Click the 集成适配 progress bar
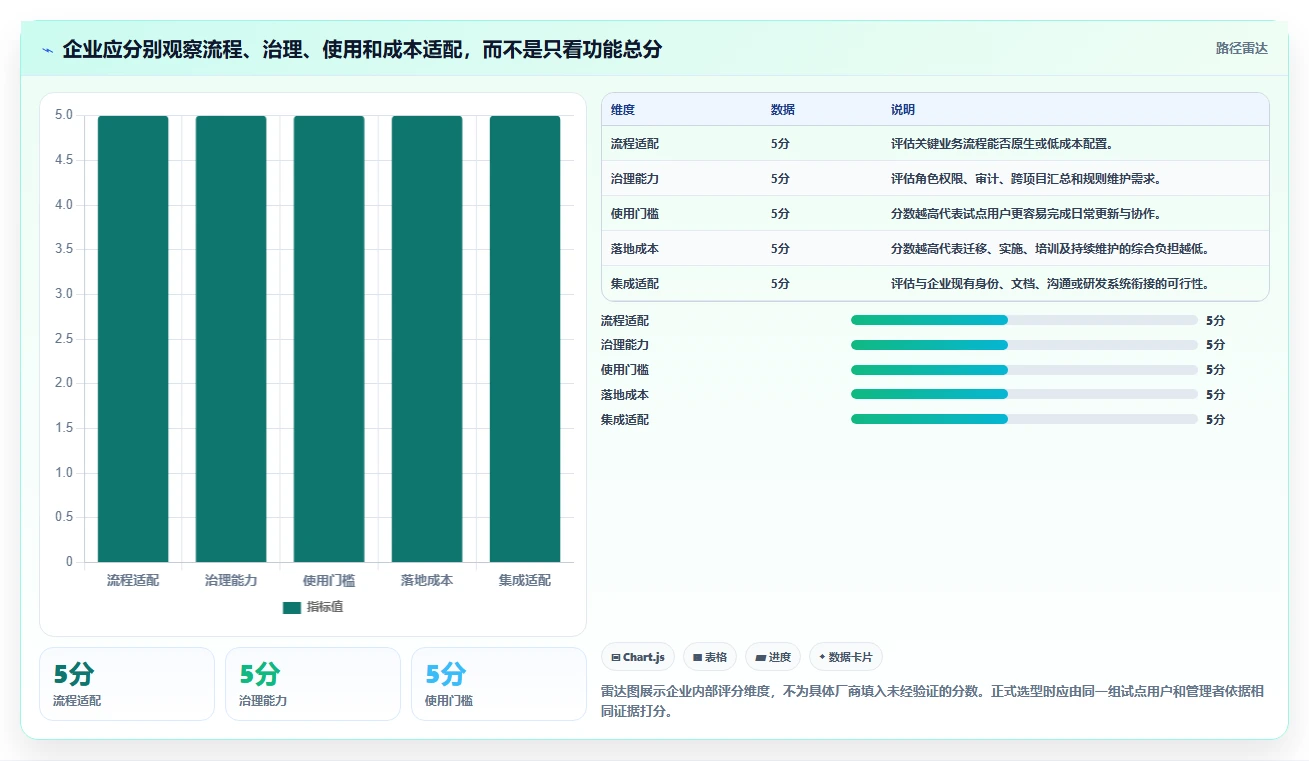The height and width of the screenshot is (761, 1309). click(x=1024, y=419)
